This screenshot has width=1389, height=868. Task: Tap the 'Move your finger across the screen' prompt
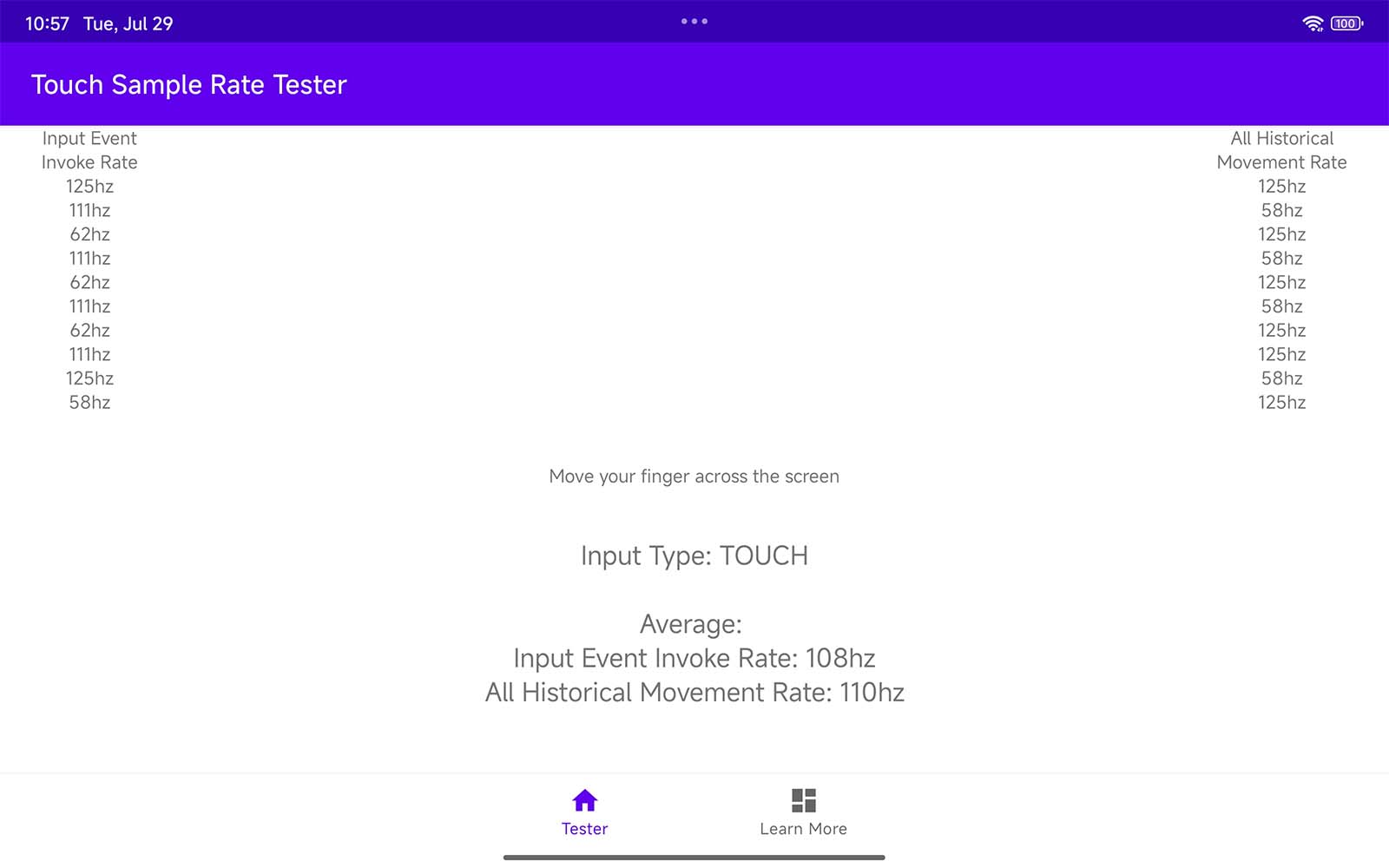point(694,477)
